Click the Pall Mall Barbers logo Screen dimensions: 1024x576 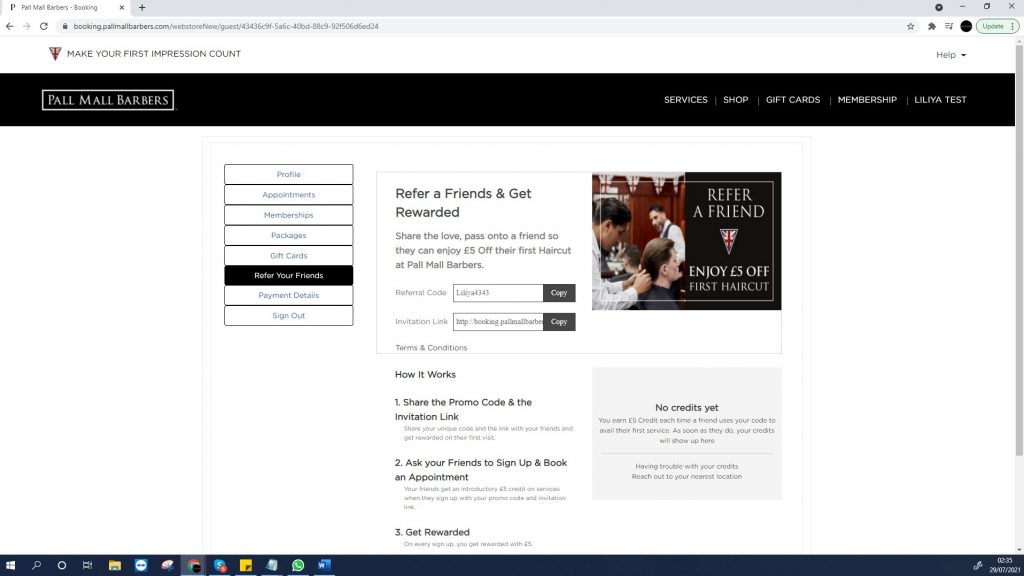(108, 100)
